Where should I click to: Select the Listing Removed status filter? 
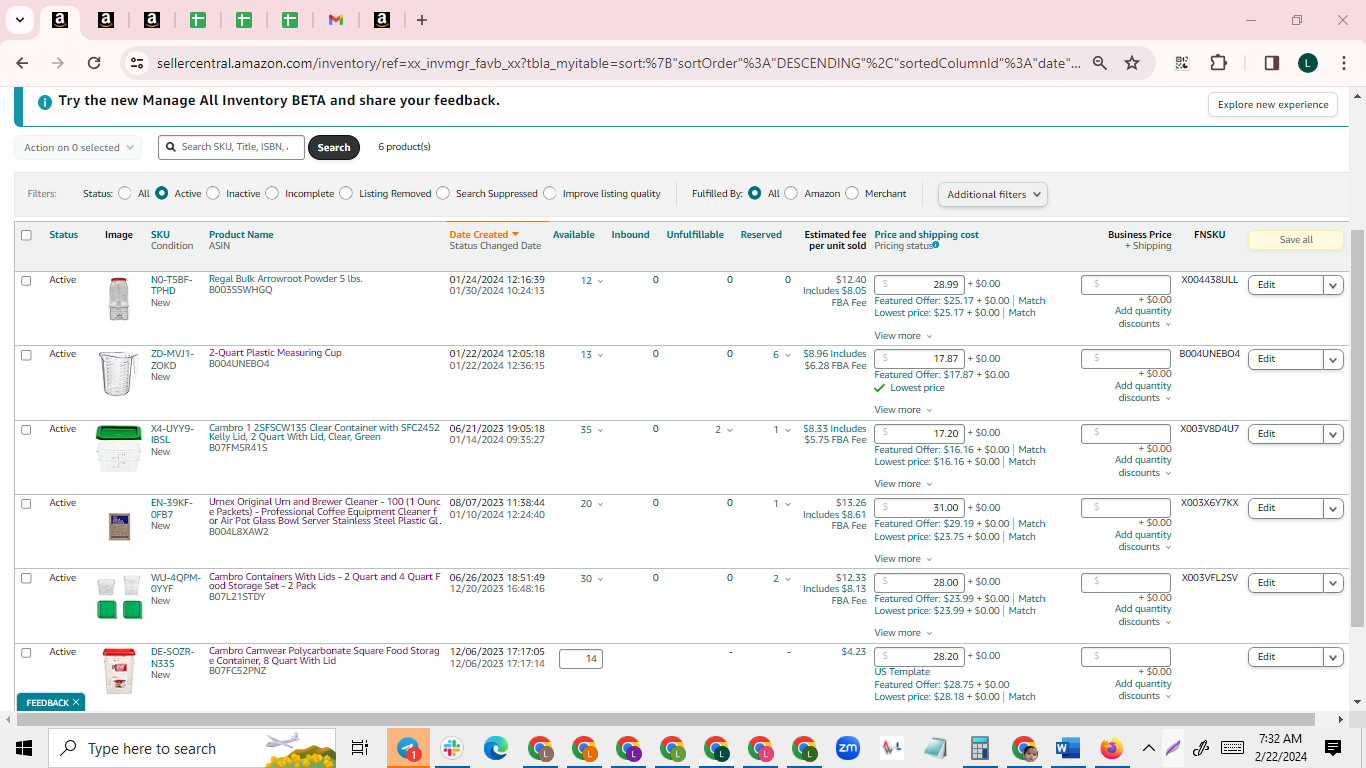click(346, 193)
